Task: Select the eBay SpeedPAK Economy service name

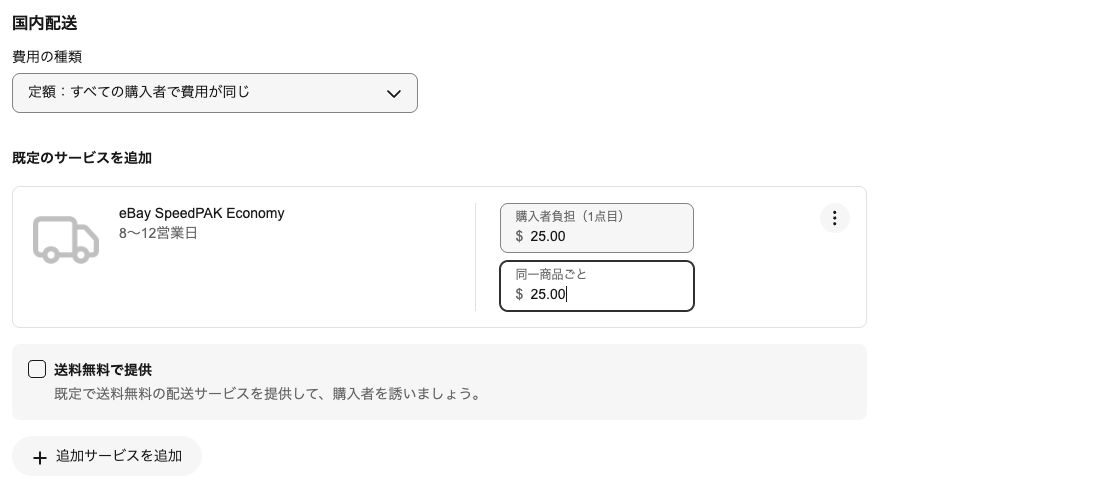Action: (202, 213)
